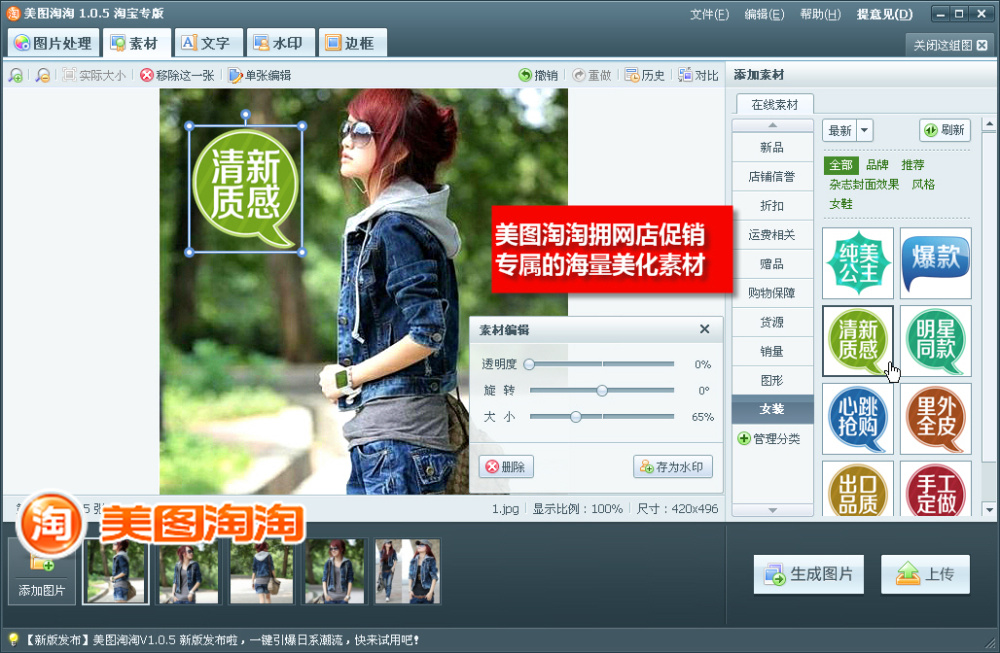The width and height of the screenshot is (1000, 653).
Task: Choose the 爆款 speech bubble sticker
Action: 936,263
